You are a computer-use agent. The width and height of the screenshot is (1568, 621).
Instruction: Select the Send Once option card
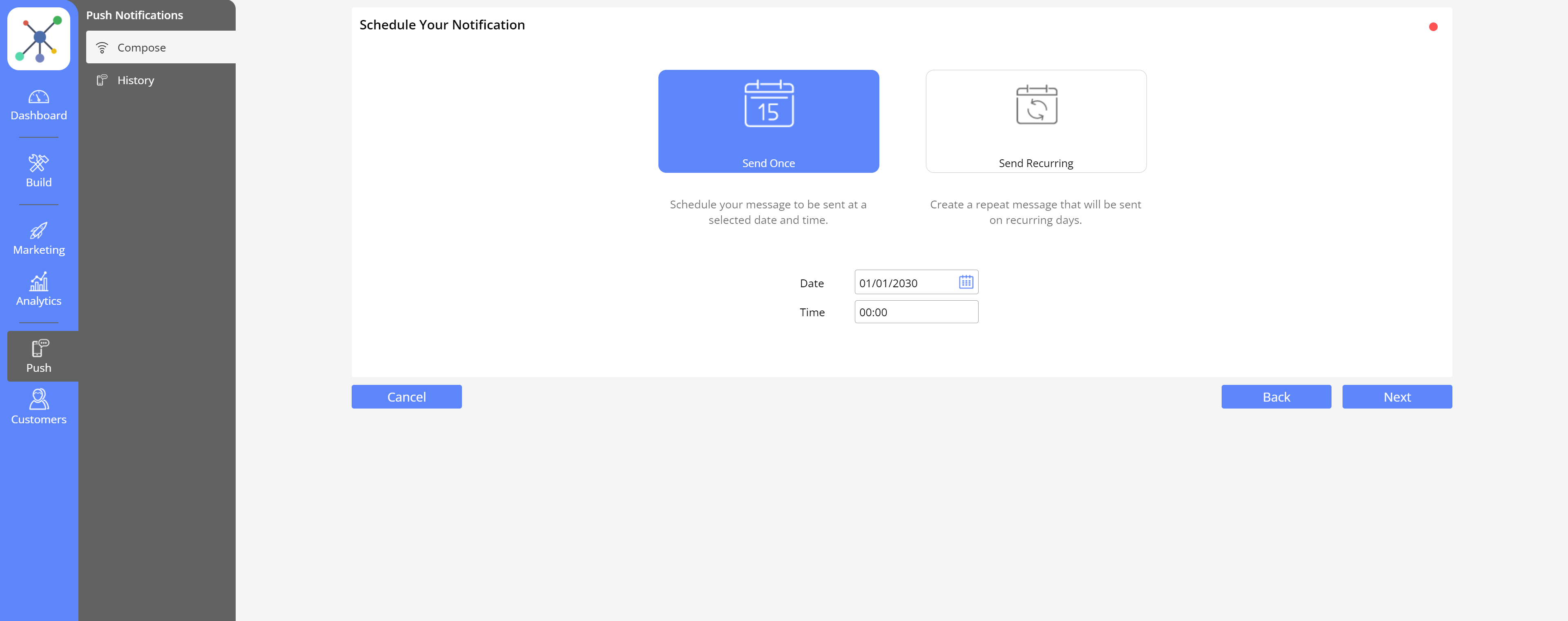[768, 121]
